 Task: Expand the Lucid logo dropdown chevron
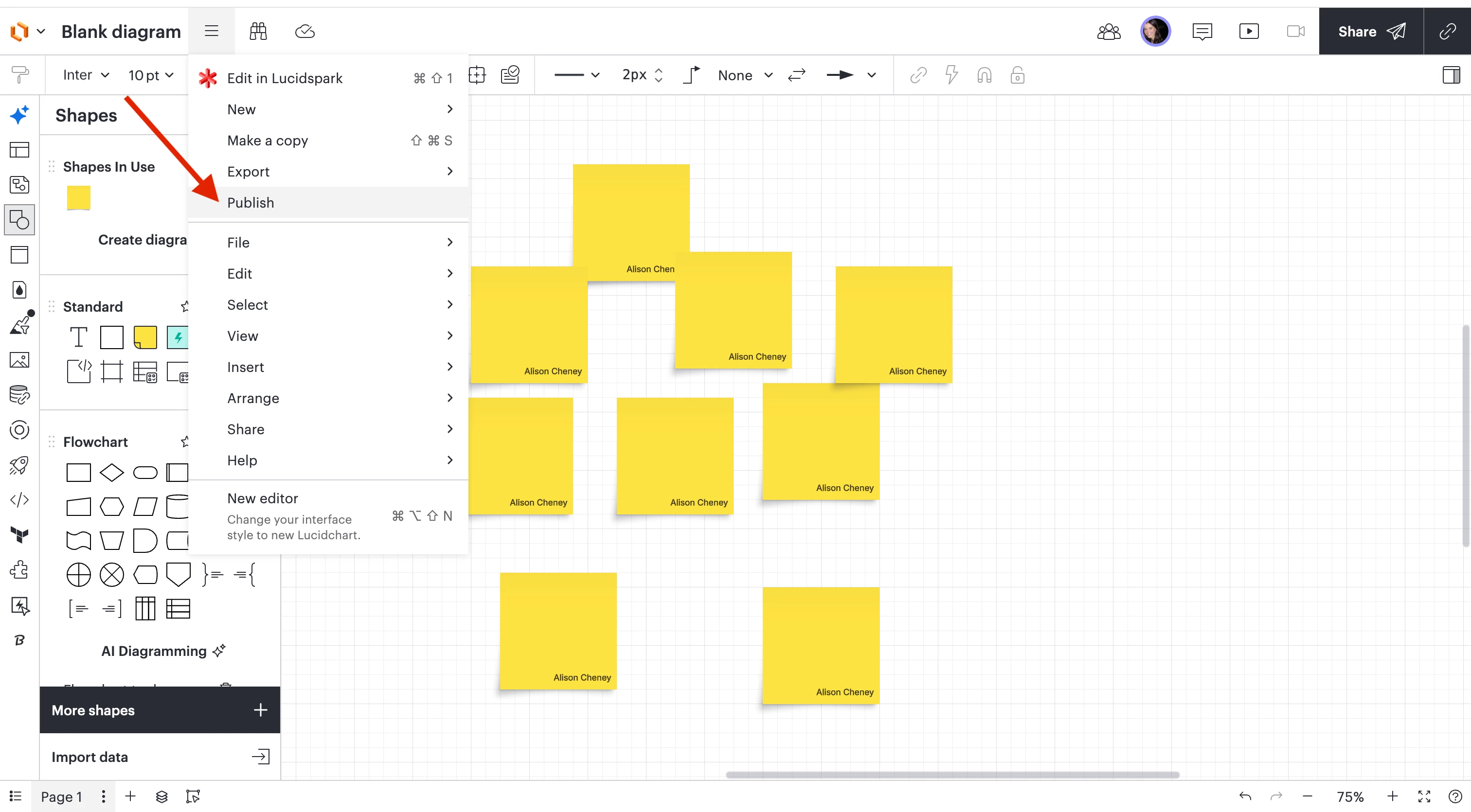tap(41, 32)
